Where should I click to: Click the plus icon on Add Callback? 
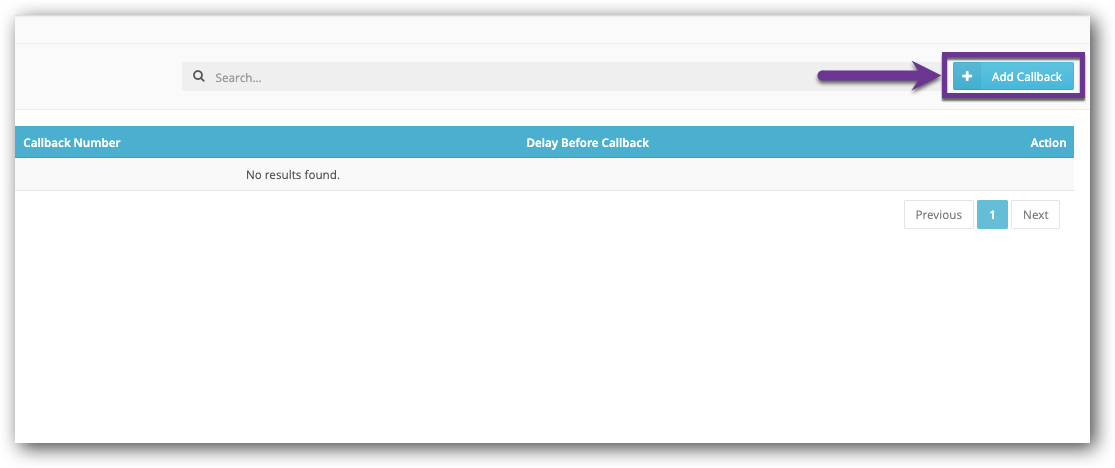point(967,77)
